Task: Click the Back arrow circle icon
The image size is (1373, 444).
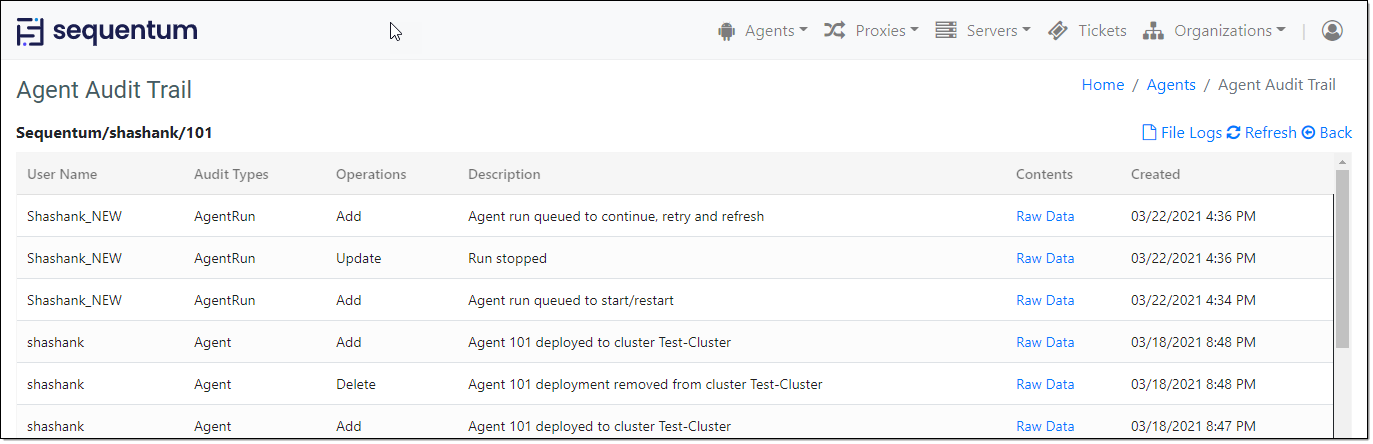Action: click(1308, 133)
